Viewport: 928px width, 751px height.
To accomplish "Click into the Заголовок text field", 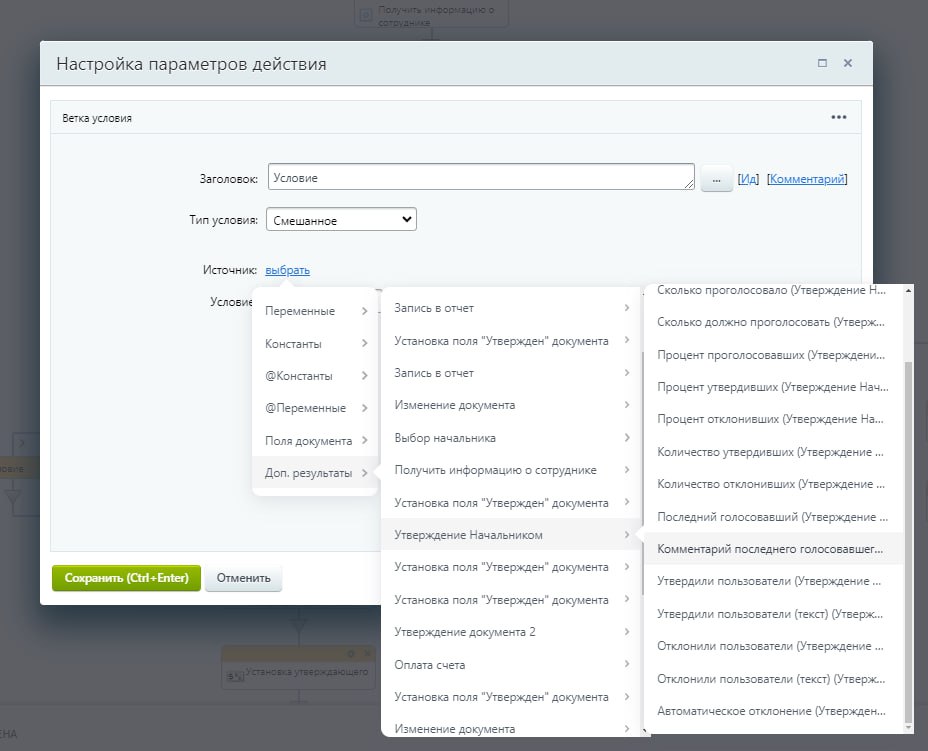I will coord(480,178).
